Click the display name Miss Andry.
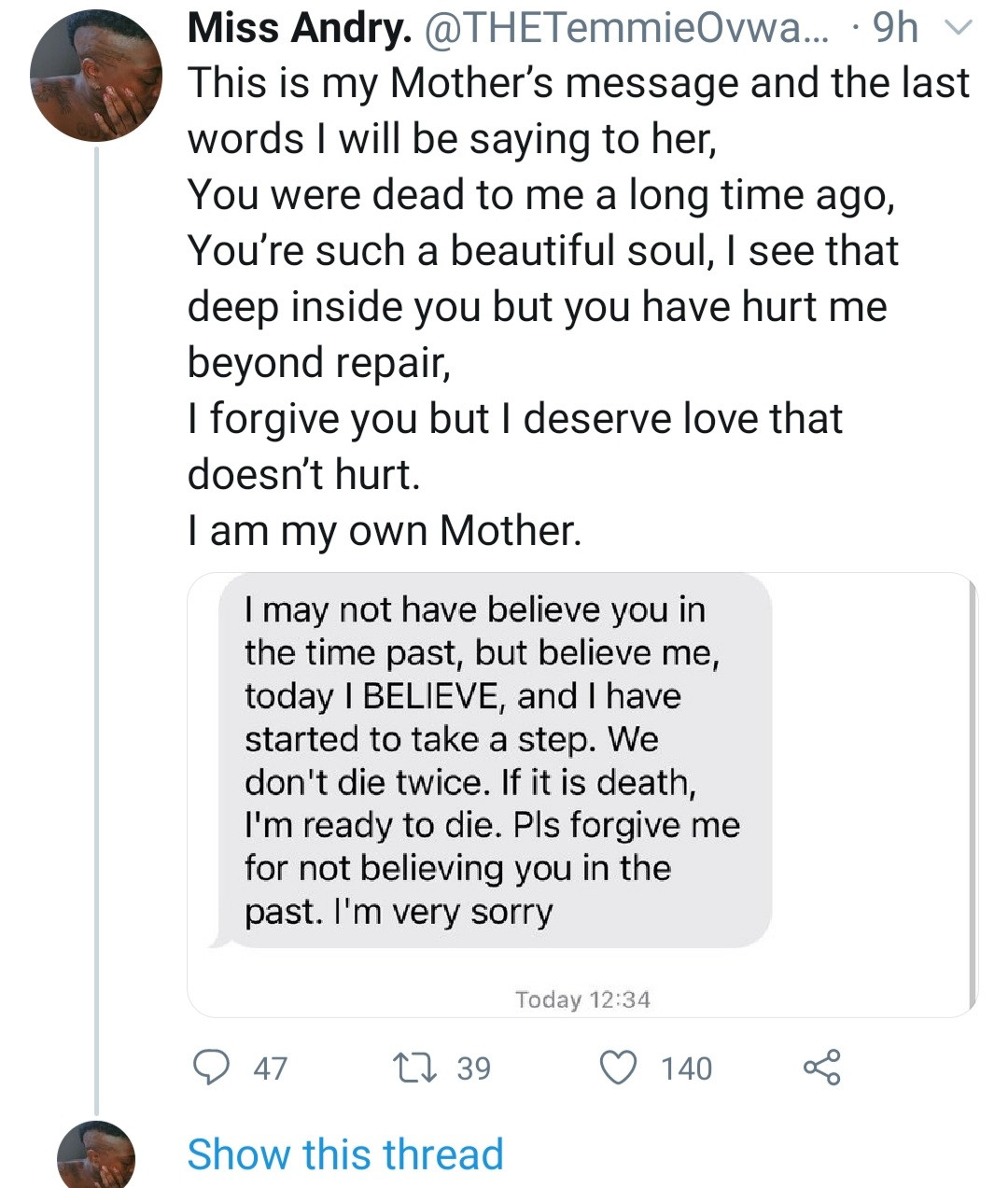This screenshot has width=1008, height=1188. coord(299,29)
